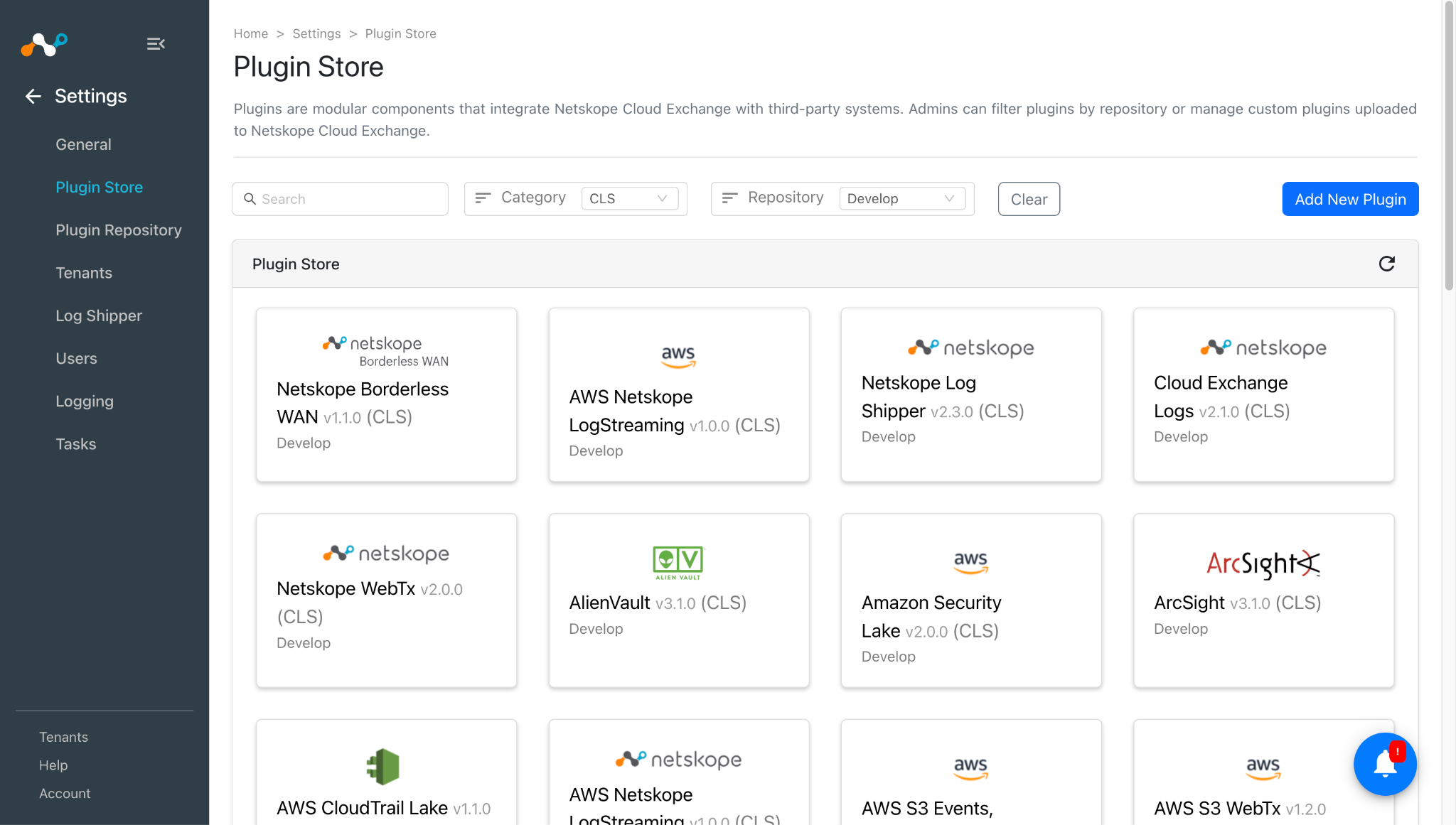The height and width of the screenshot is (825, 1456).
Task: Open the bottom Tenants link
Action: (x=63, y=737)
